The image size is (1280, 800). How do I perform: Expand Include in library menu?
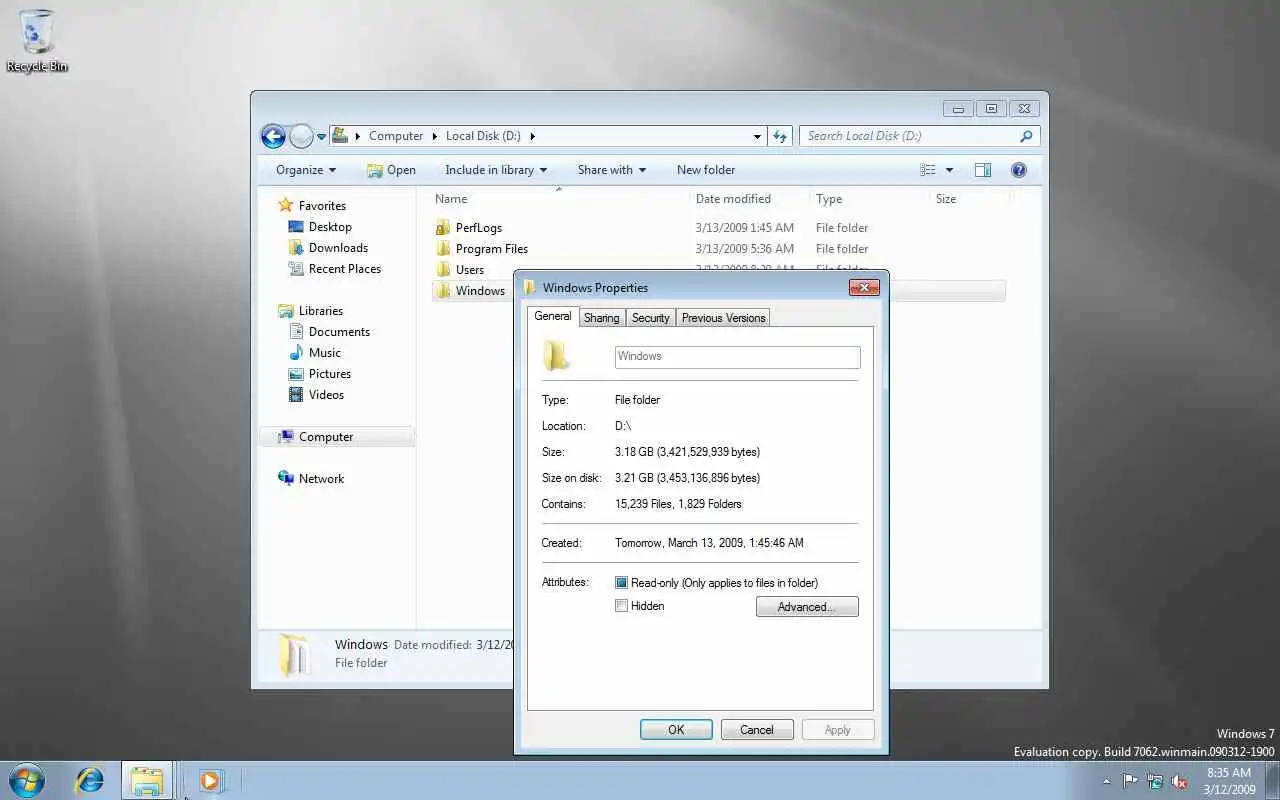tap(496, 170)
